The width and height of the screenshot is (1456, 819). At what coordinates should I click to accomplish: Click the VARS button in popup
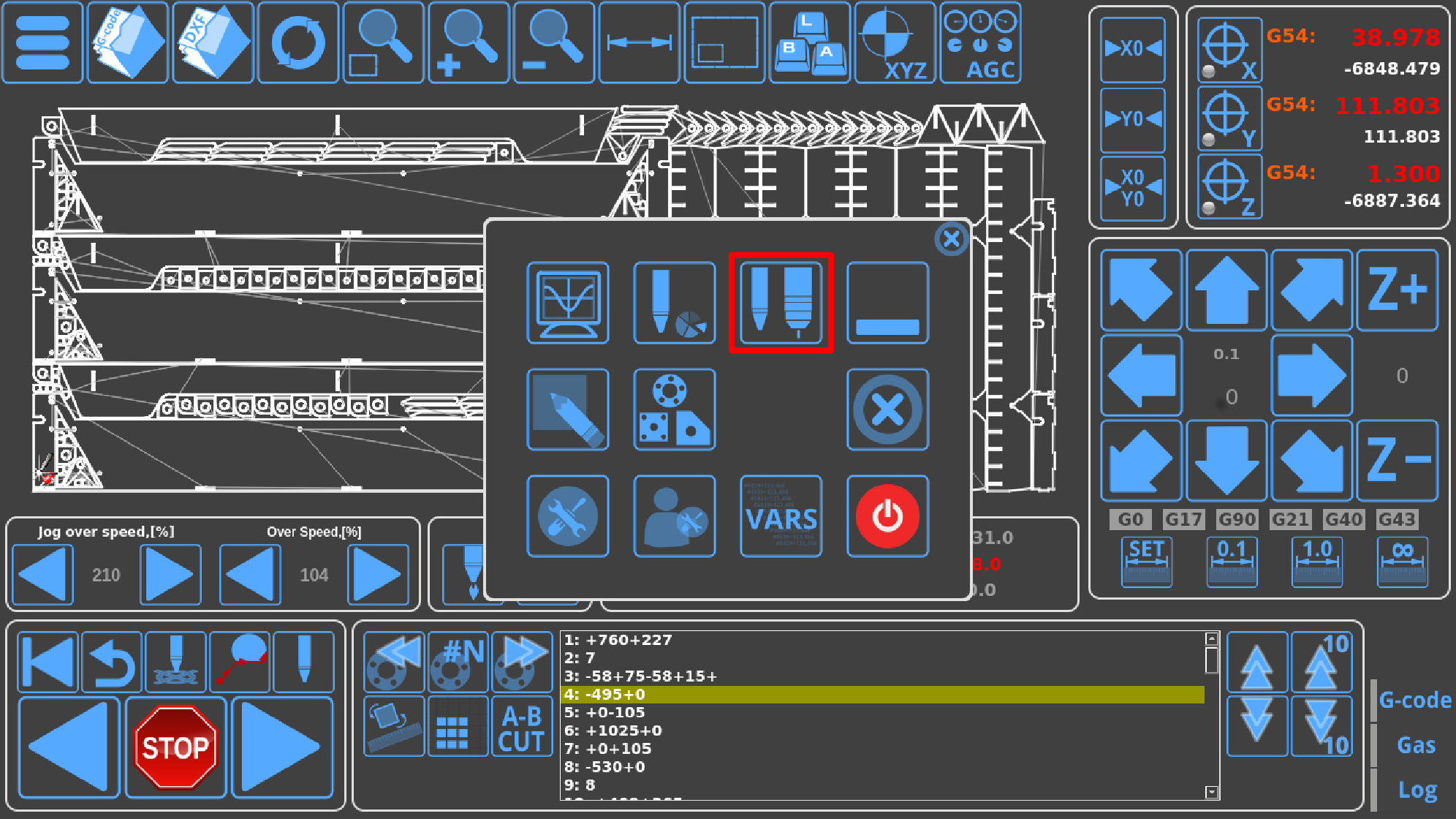pyautogui.click(x=781, y=516)
